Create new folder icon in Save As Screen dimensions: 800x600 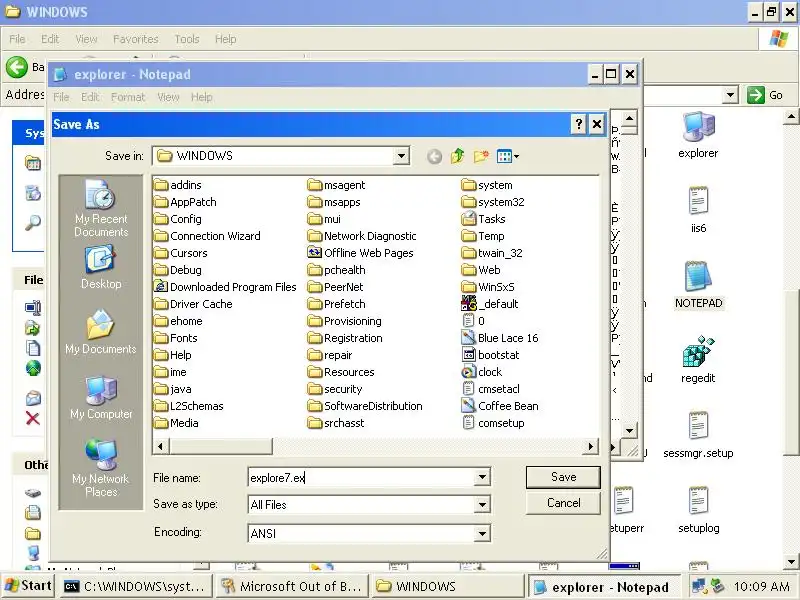[481, 156]
